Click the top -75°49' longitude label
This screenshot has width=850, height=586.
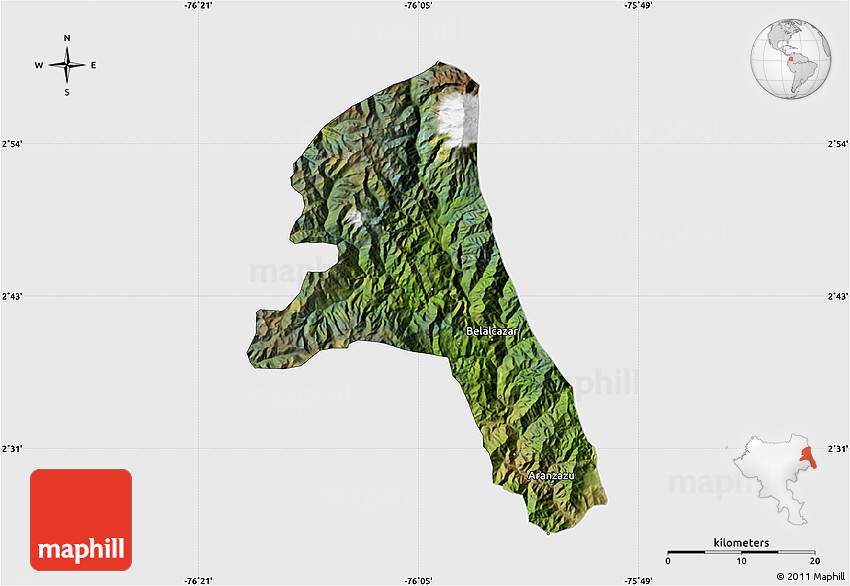[x=638, y=6]
